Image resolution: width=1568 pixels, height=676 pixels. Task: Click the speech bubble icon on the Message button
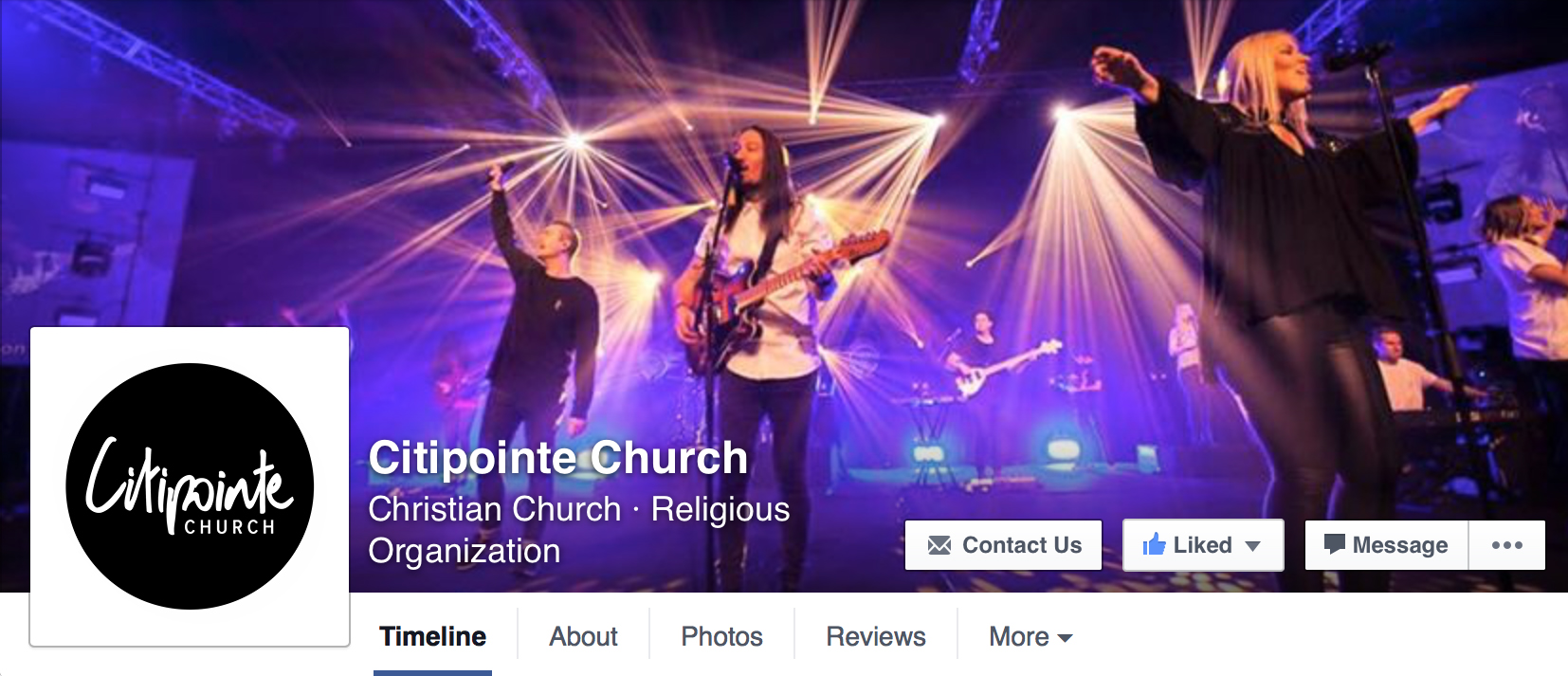(1334, 544)
